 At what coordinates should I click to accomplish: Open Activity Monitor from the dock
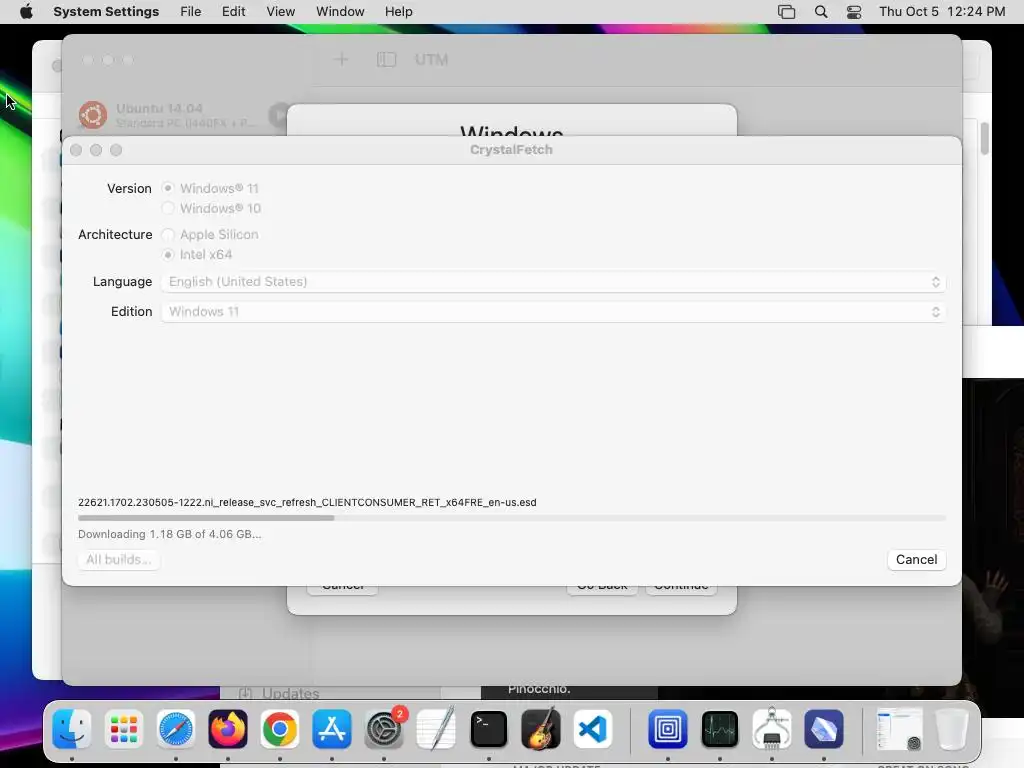point(720,729)
